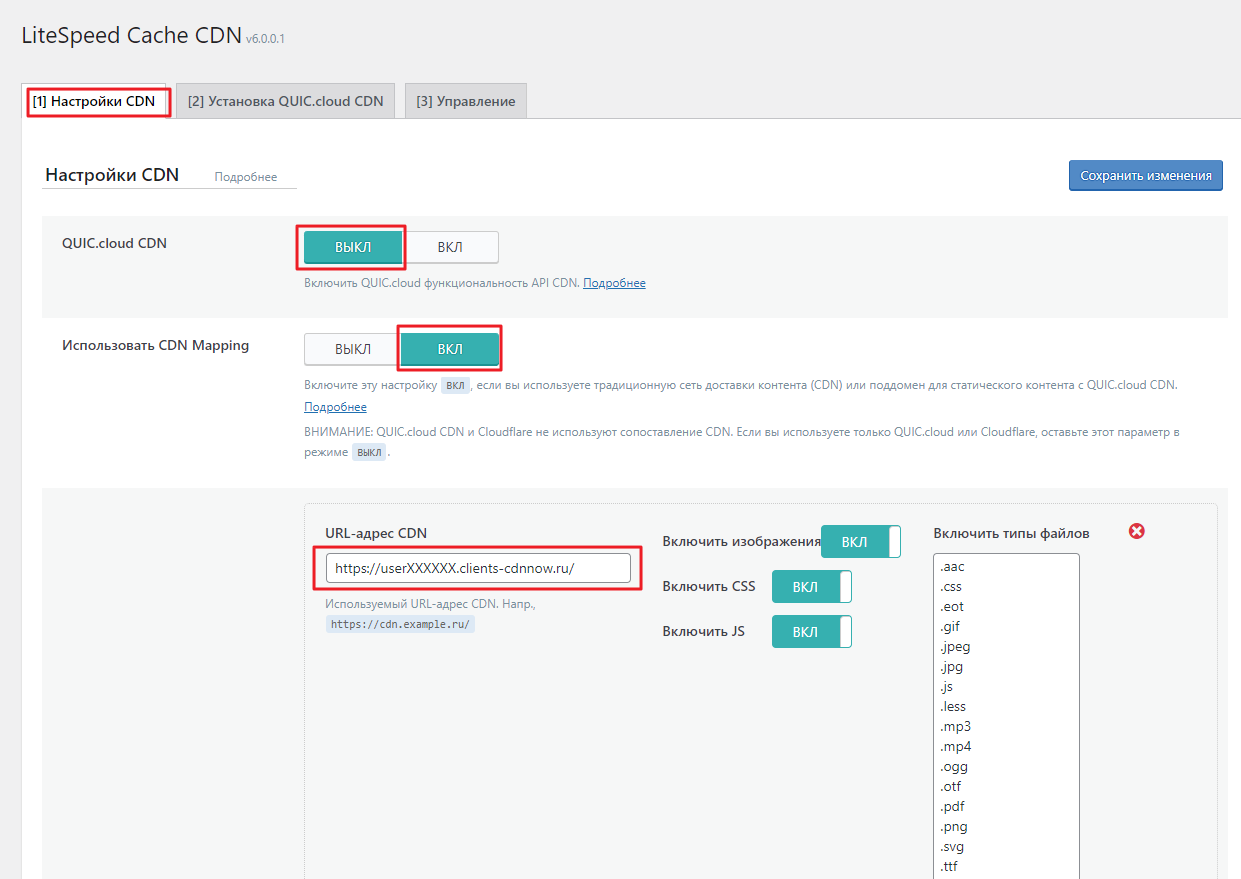Screen dimensions: 1241x879
Task: Click the .png entry in file types
Action: pos(954,827)
